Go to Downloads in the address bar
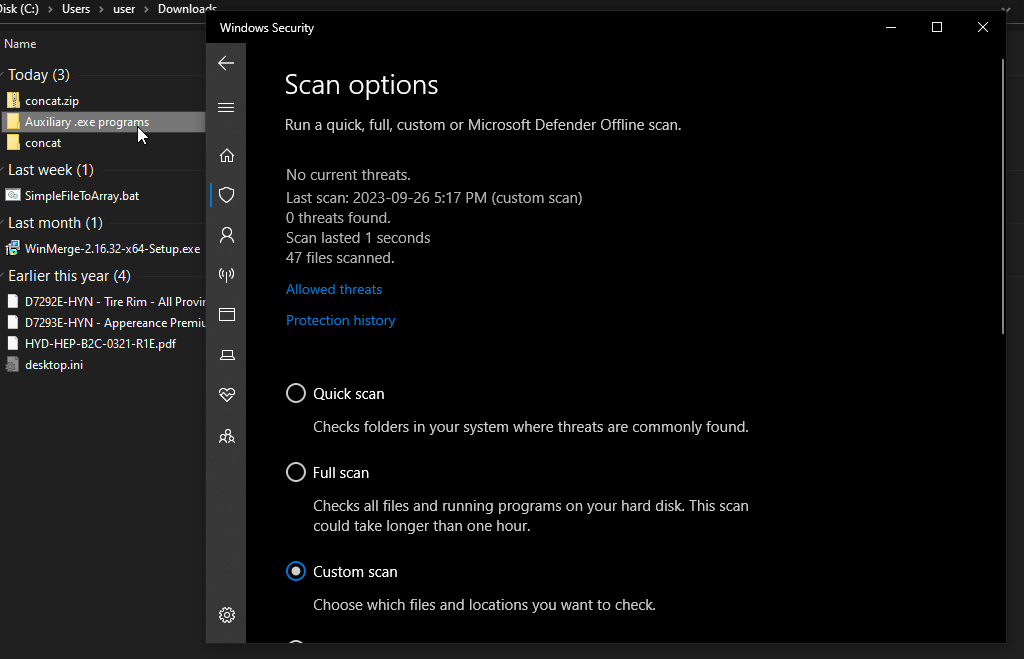The height and width of the screenshot is (659, 1024). coord(187,9)
